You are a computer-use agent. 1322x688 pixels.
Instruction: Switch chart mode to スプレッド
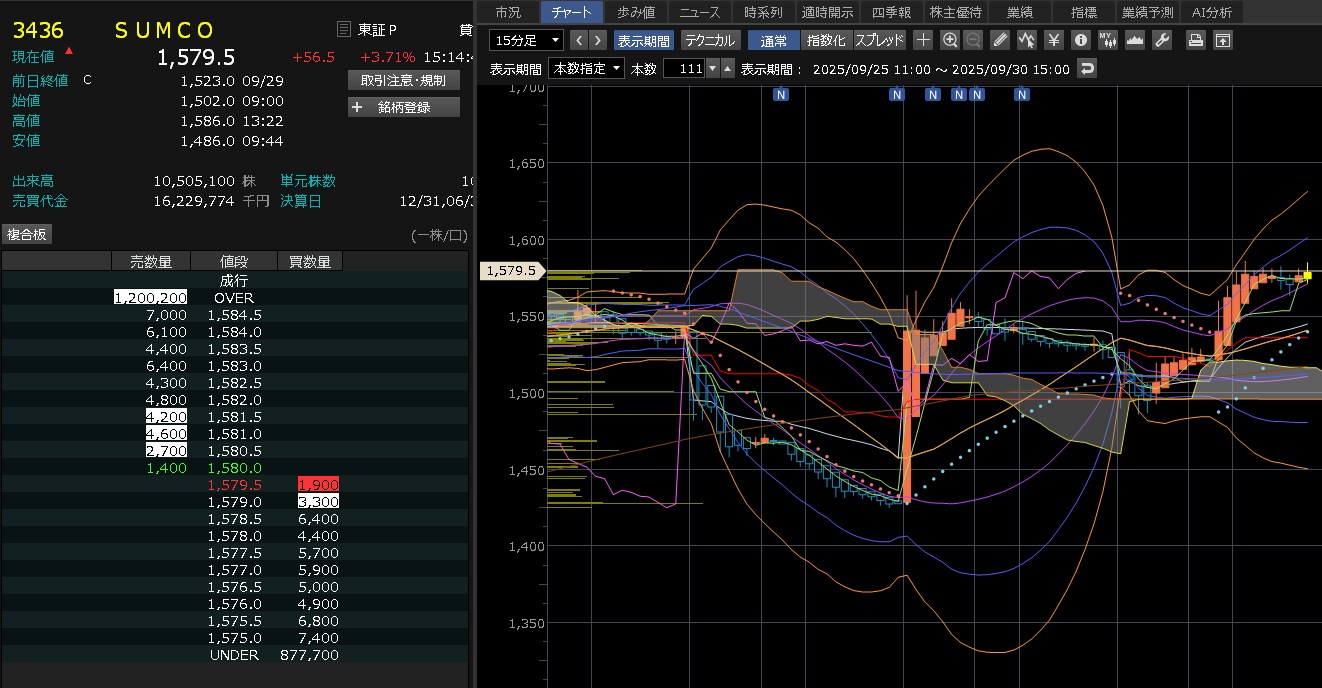click(x=880, y=40)
